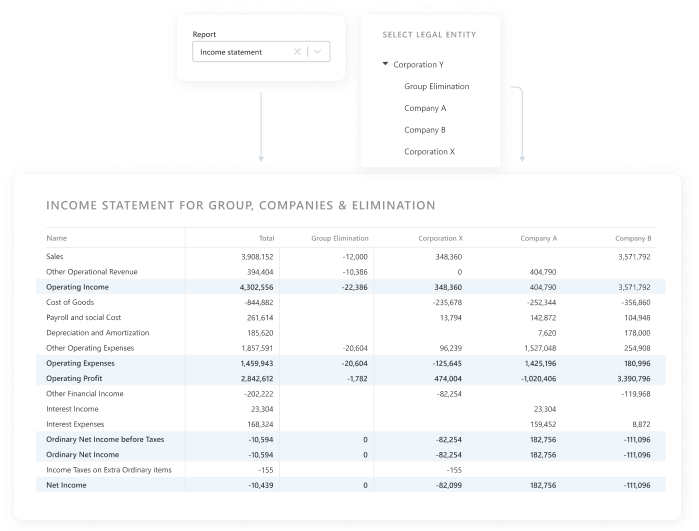Image resolution: width=699 pixels, height=531 pixels.
Task: Click the Income statement report field
Action: click(261, 52)
